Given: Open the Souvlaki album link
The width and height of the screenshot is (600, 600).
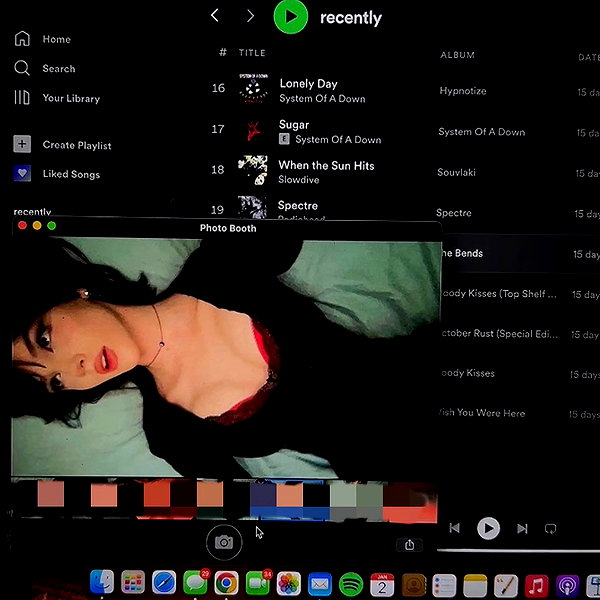Looking at the screenshot, I should 457,173.
